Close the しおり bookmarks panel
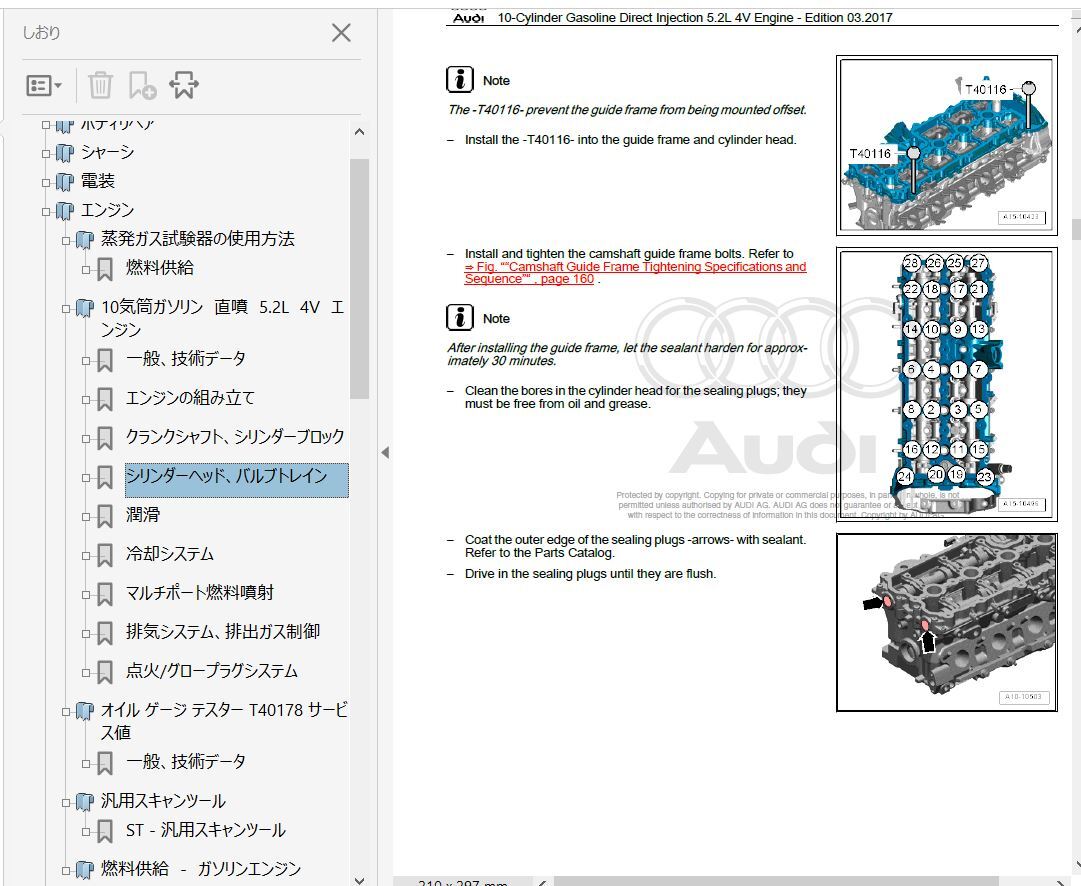1081x886 pixels. [341, 32]
